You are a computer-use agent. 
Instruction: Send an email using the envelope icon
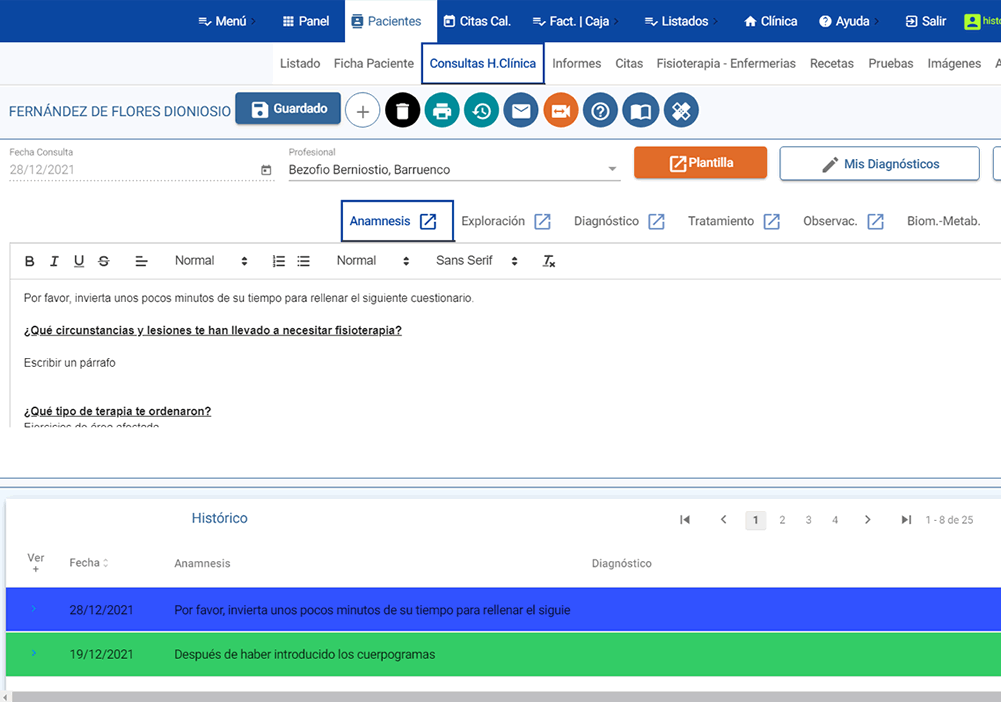521,110
